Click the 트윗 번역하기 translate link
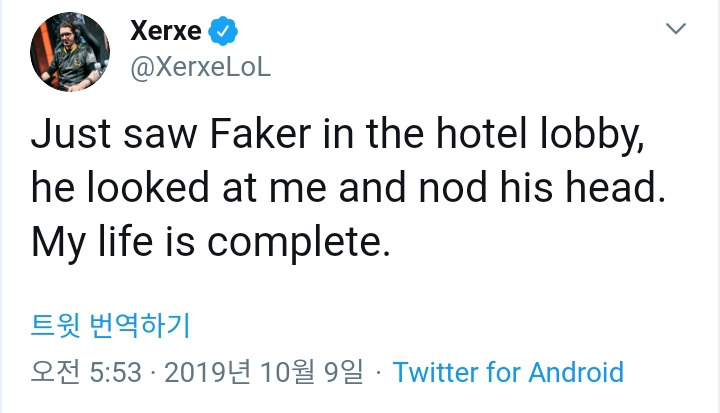The image size is (720, 413). click(111, 326)
